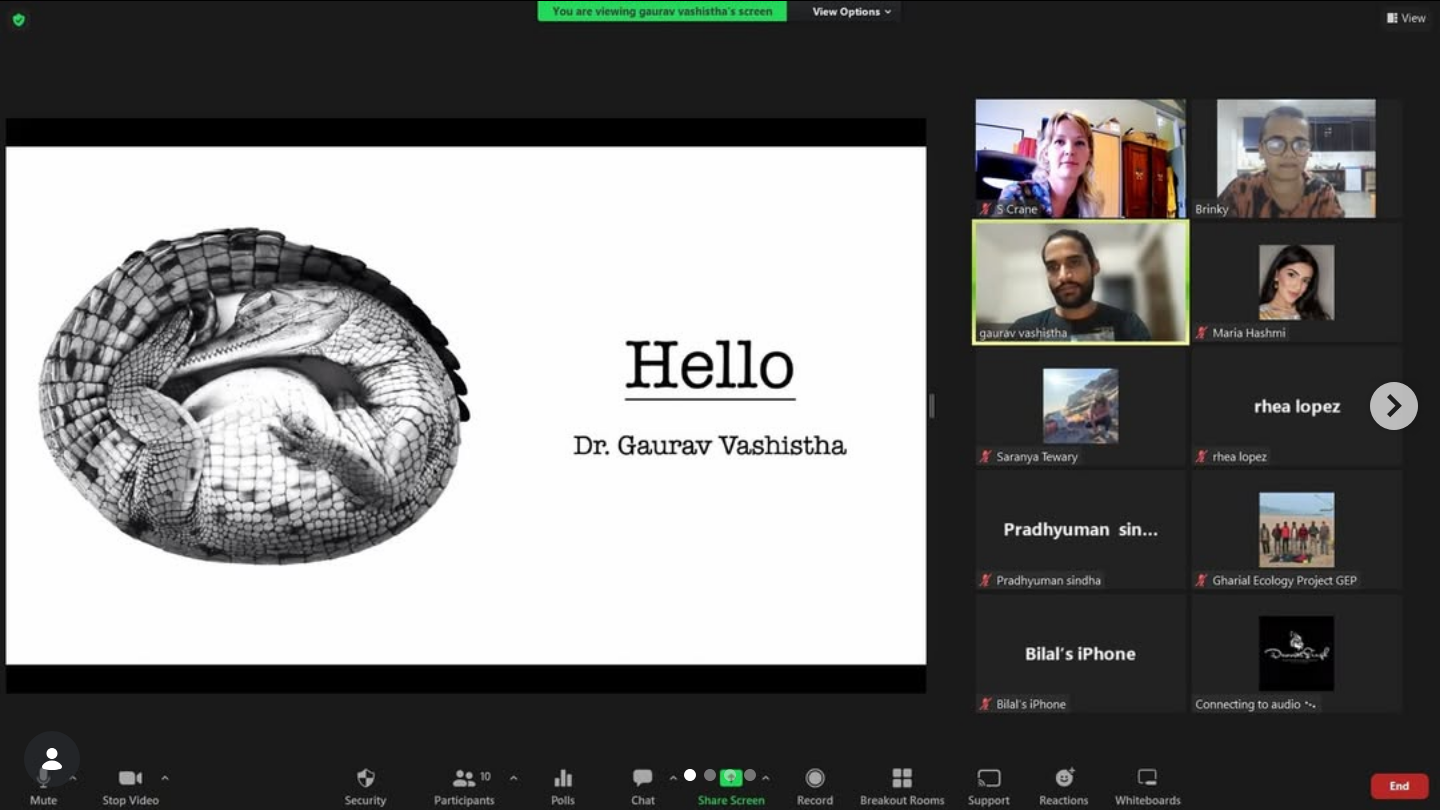This screenshot has width=1440, height=810.
Task: Expand Share Screen options arrow
Action: pos(766,778)
